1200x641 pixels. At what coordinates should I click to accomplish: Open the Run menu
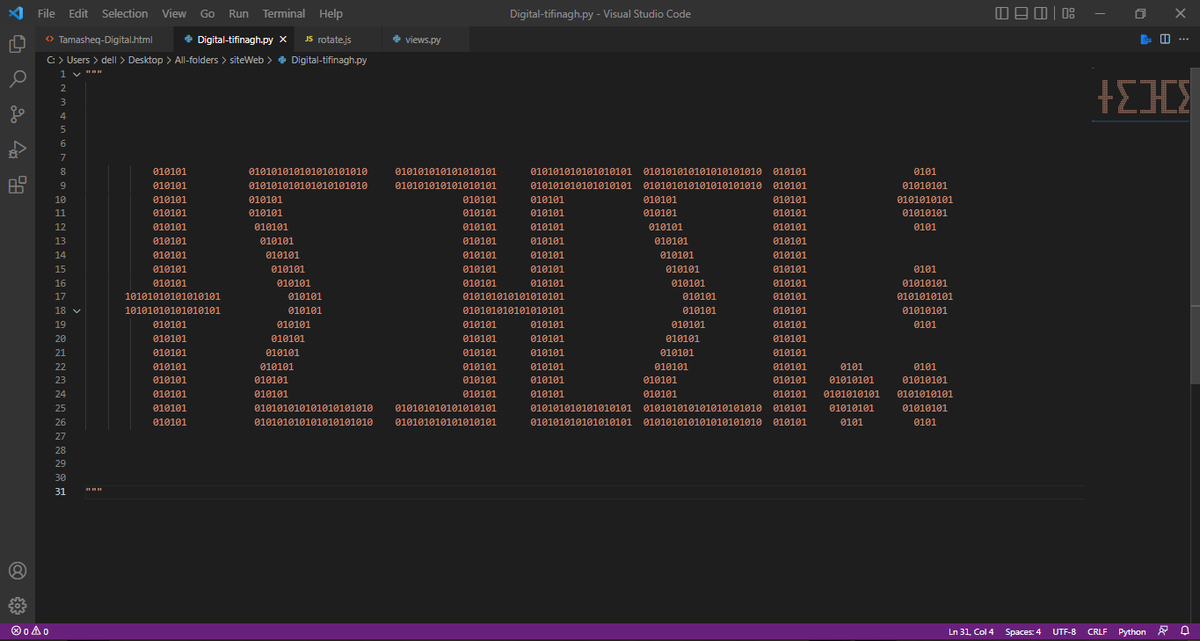click(x=238, y=14)
